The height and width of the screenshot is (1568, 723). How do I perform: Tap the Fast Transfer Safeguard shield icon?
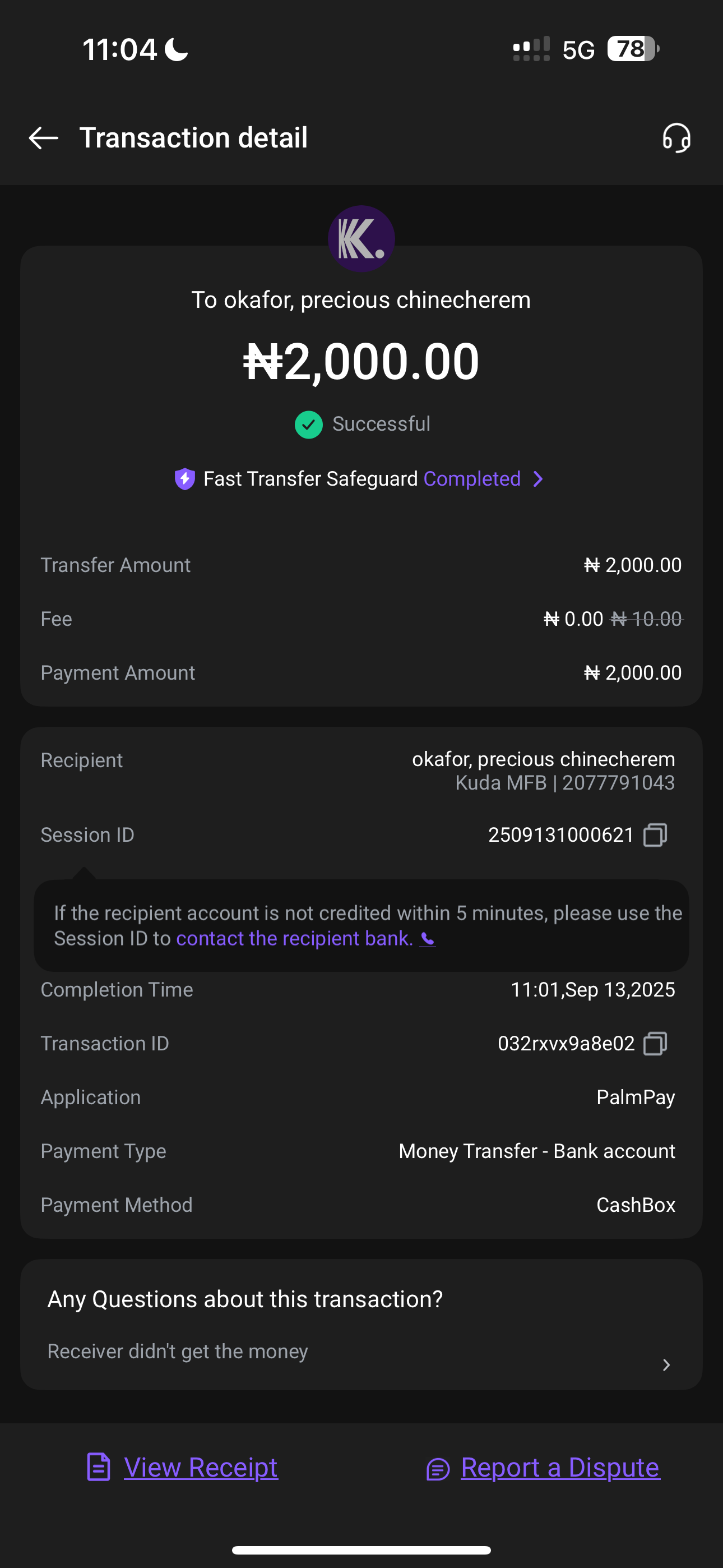pyautogui.click(x=184, y=479)
